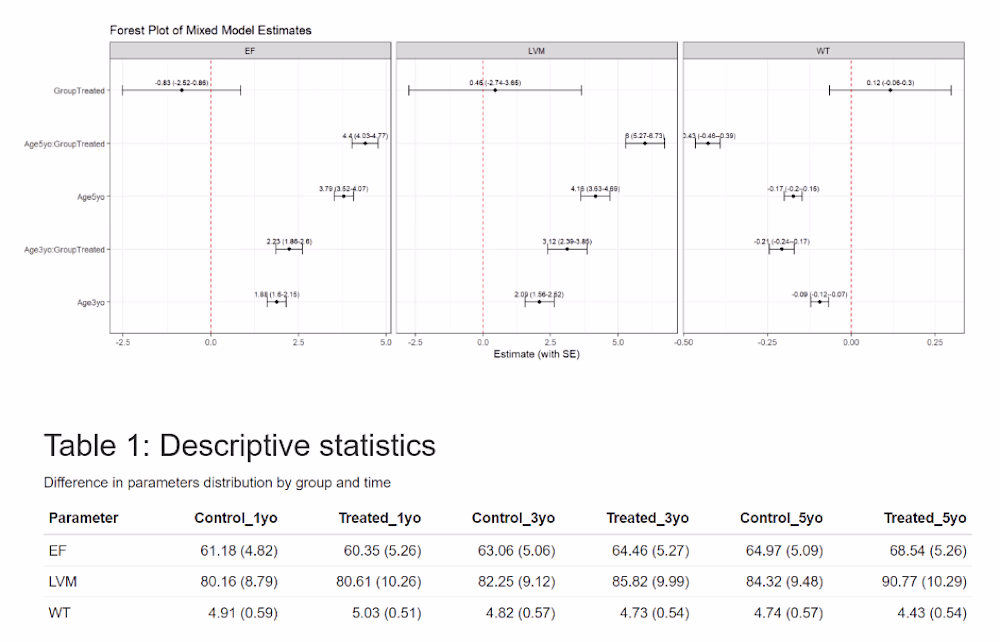Viewport: 1000px width, 642px height.
Task: Click the GroupTreated y-axis label
Action: (x=80, y=91)
